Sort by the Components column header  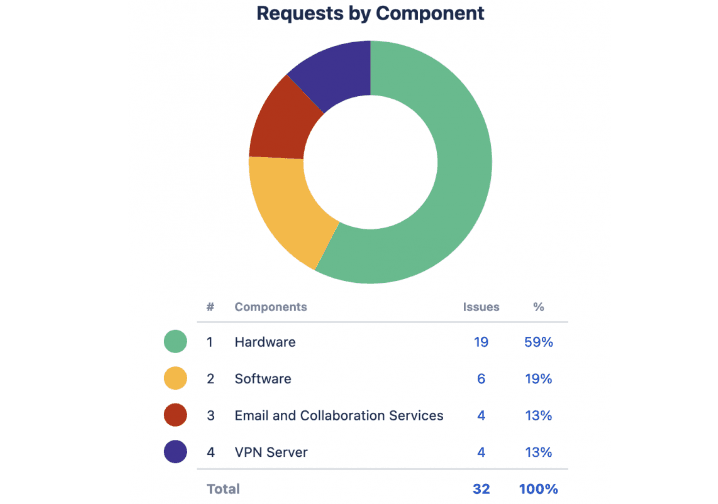click(x=270, y=307)
